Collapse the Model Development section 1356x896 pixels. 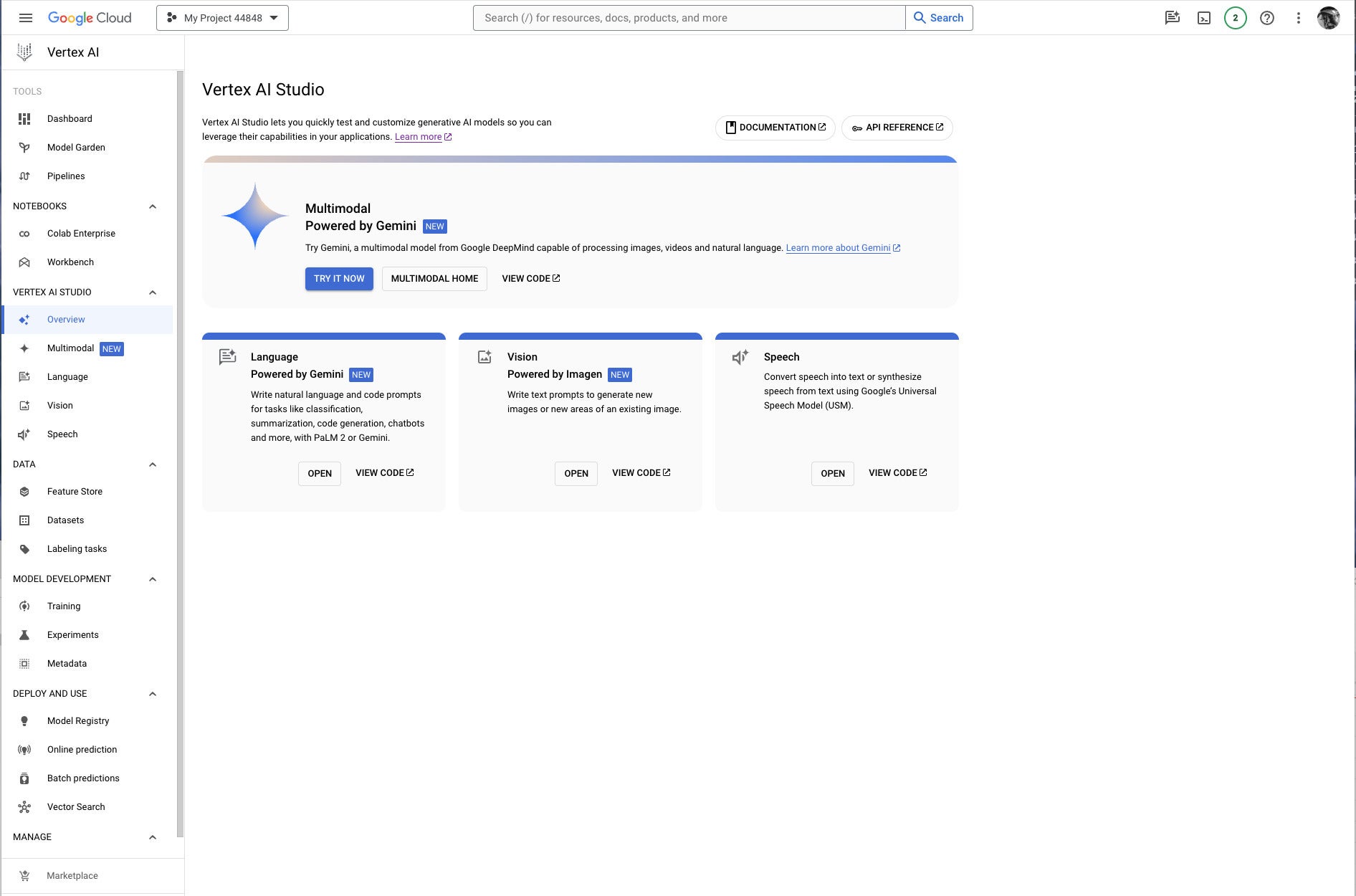coord(153,579)
